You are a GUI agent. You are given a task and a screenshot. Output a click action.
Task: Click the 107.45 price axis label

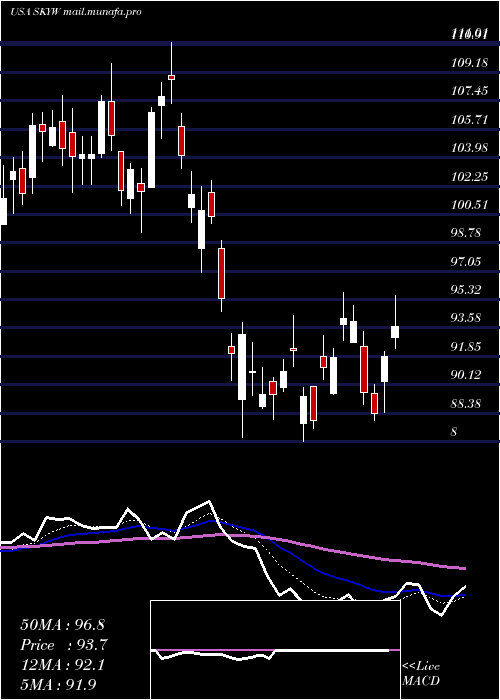coord(467,91)
